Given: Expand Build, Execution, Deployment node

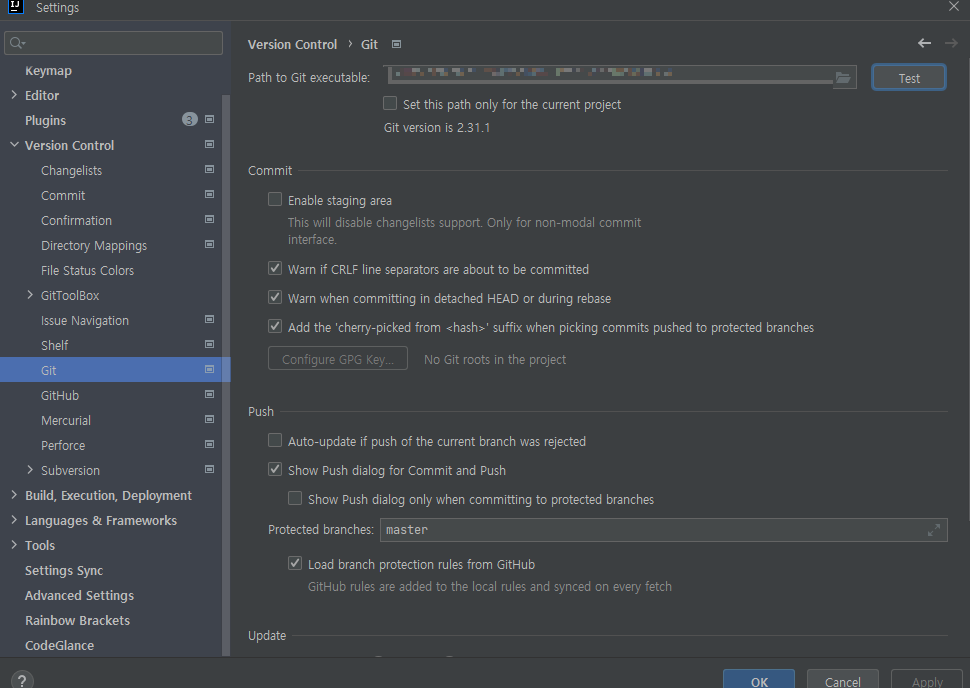Looking at the screenshot, I should click(x=14, y=495).
